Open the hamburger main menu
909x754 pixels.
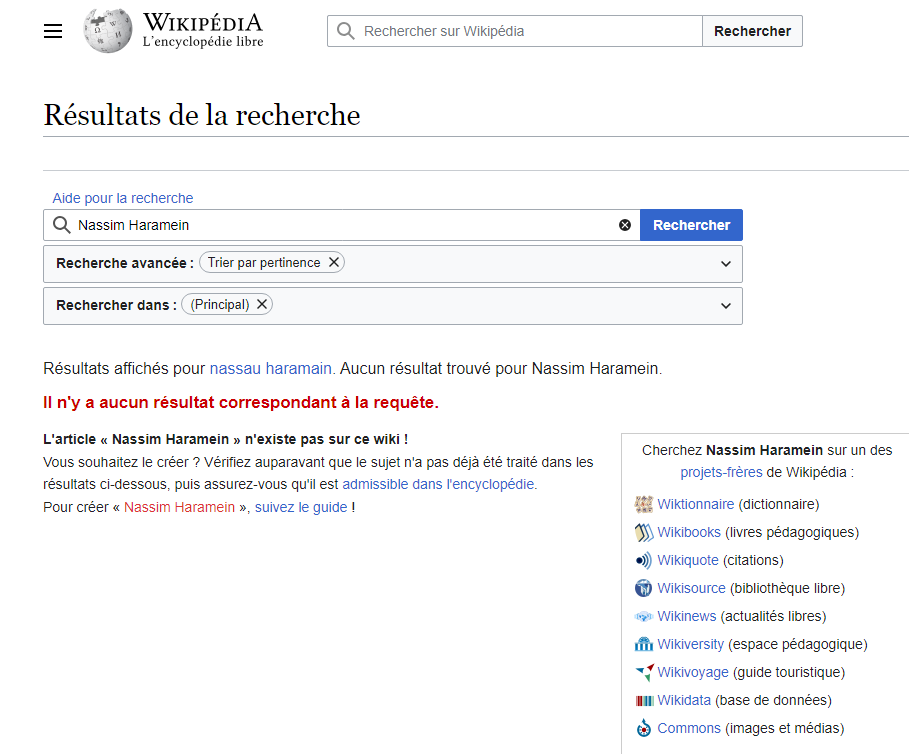[x=53, y=31]
